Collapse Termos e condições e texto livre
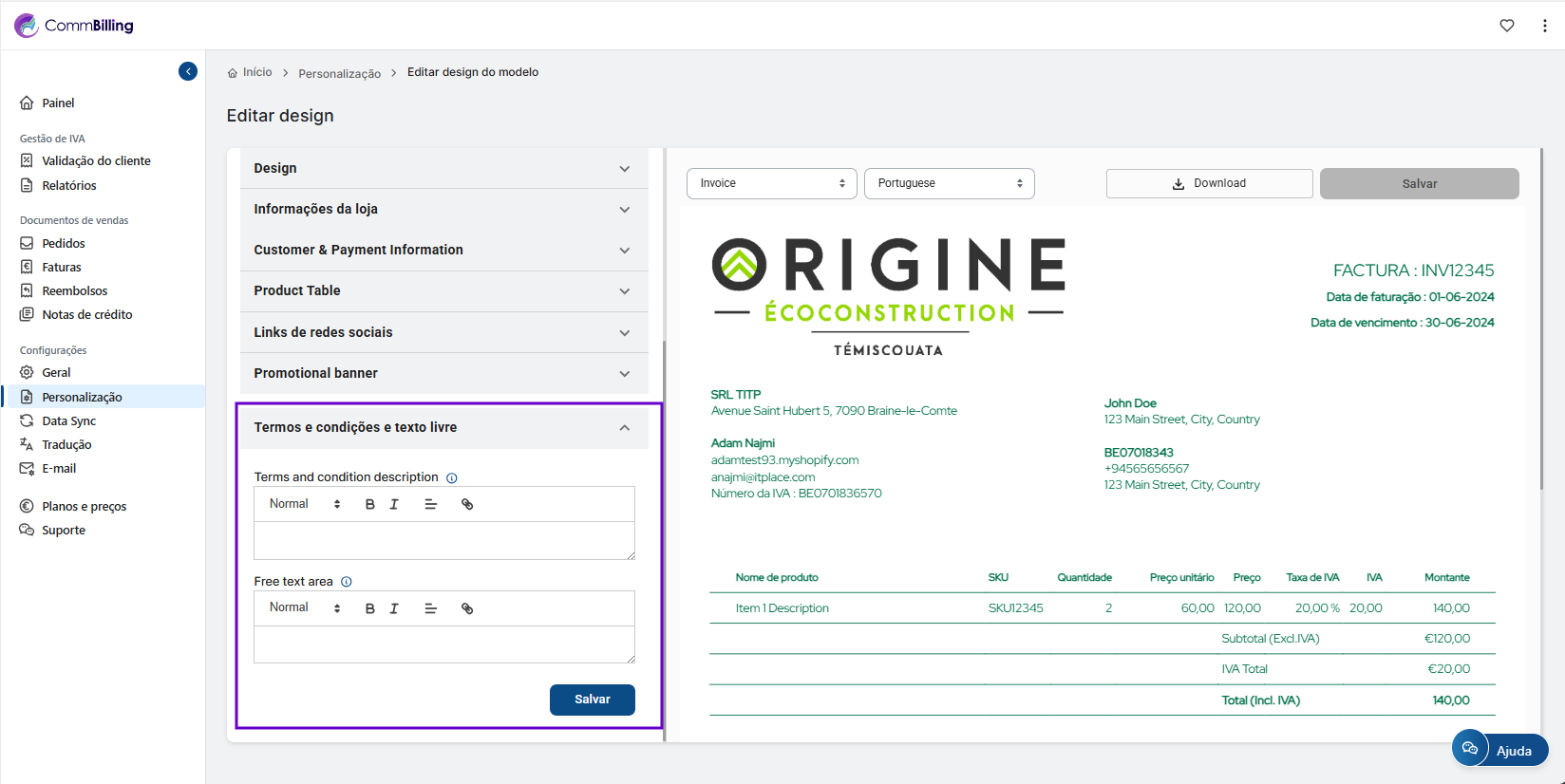1565x784 pixels. [x=624, y=428]
